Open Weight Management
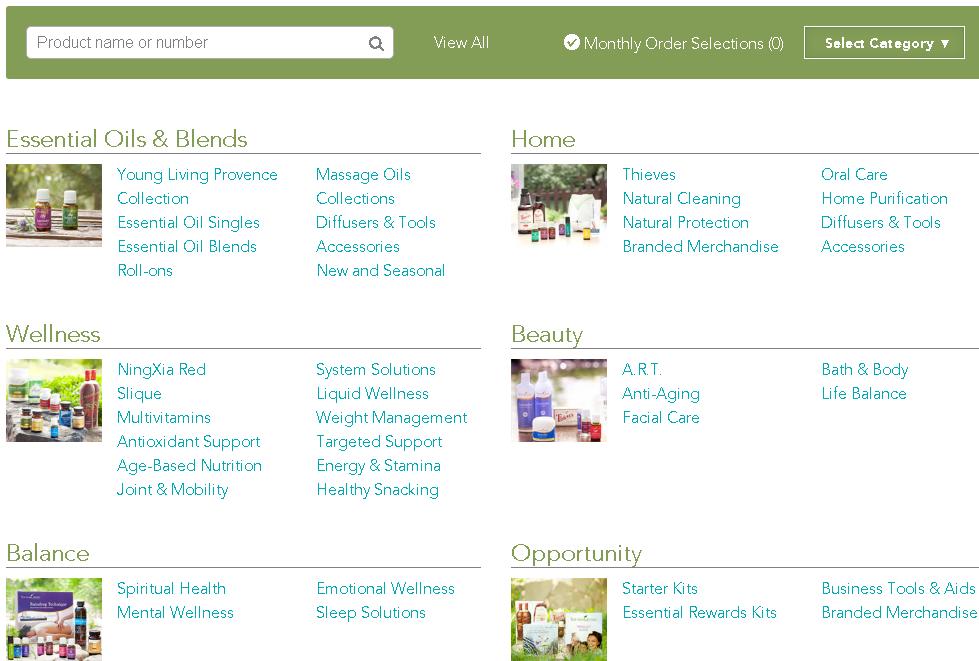The height and width of the screenshot is (661, 979). (x=391, y=418)
